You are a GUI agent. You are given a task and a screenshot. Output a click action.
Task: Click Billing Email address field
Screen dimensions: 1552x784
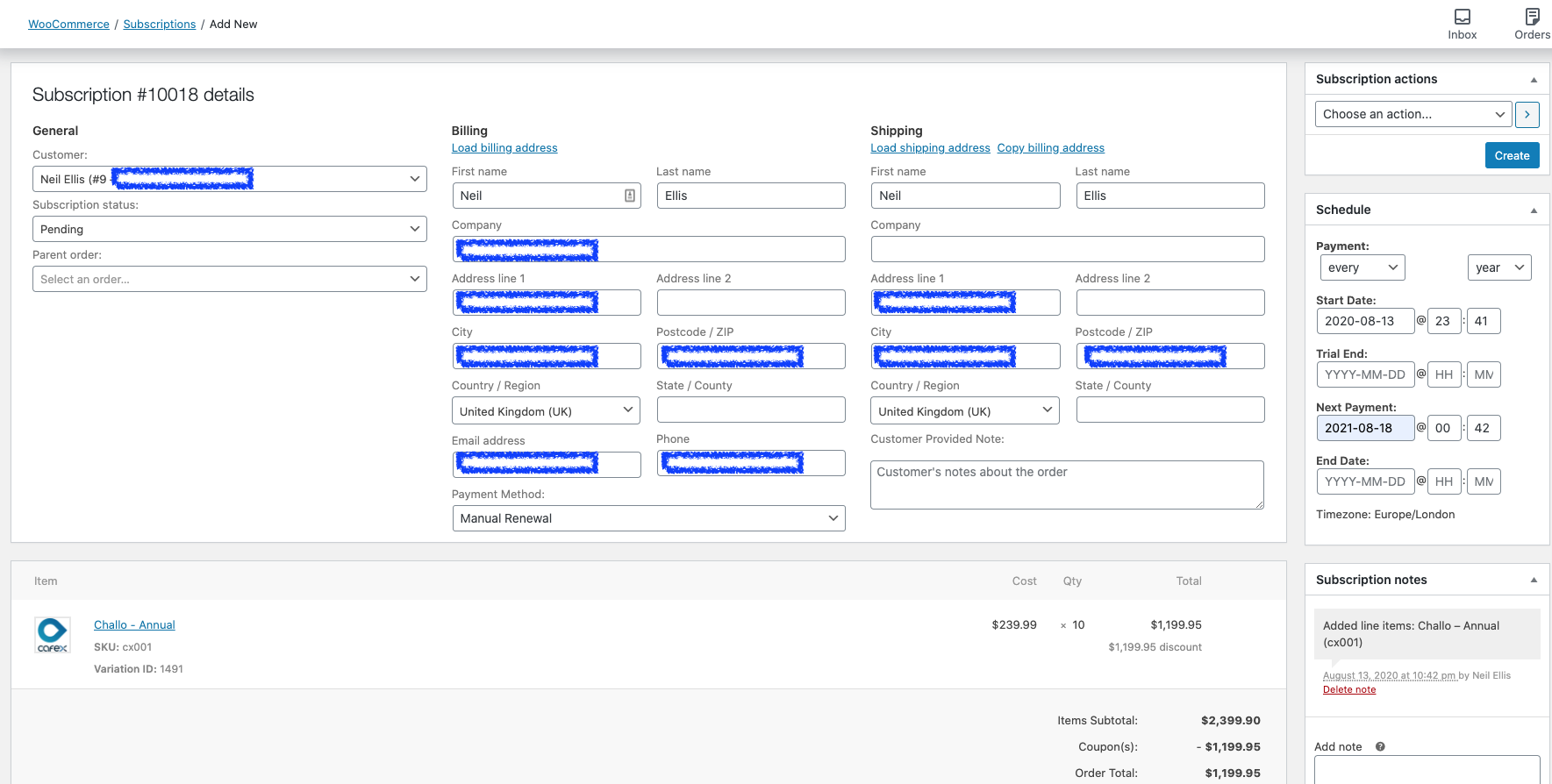click(x=546, y=464)
